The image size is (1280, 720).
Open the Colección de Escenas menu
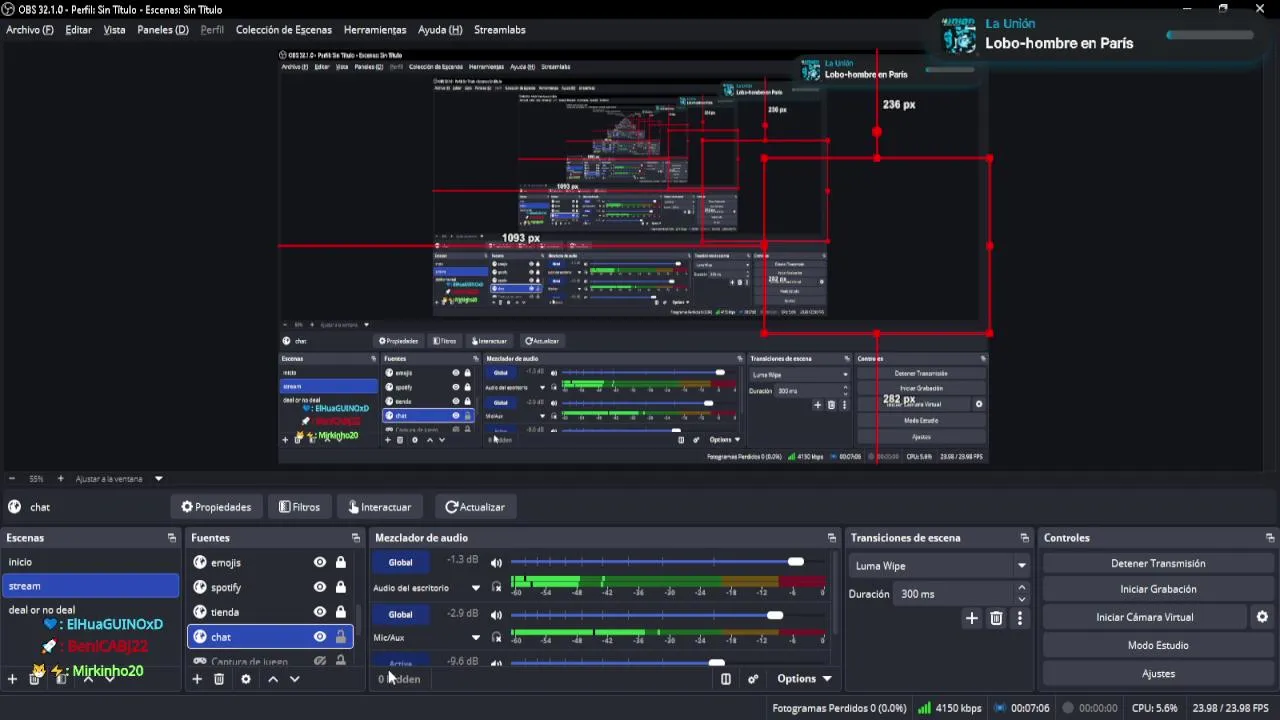tap(284, 30)
